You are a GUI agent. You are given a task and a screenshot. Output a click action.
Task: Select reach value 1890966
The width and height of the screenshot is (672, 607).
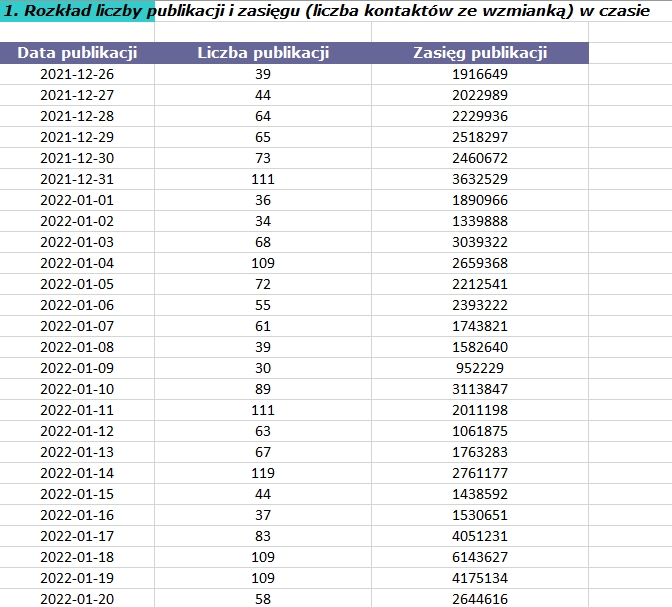480,200
